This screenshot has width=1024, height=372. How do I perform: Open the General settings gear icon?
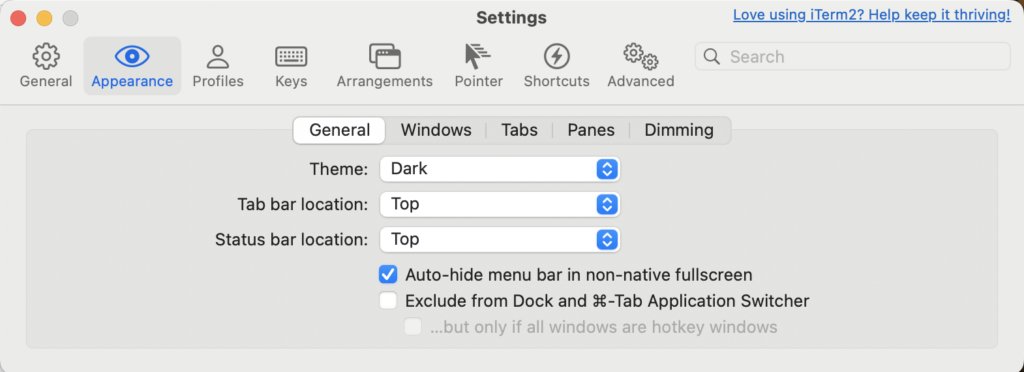tap(46, 57)
